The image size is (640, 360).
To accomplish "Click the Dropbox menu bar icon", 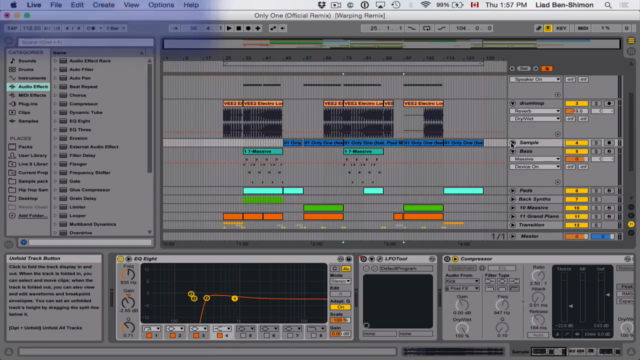I will tap(322, 5).
